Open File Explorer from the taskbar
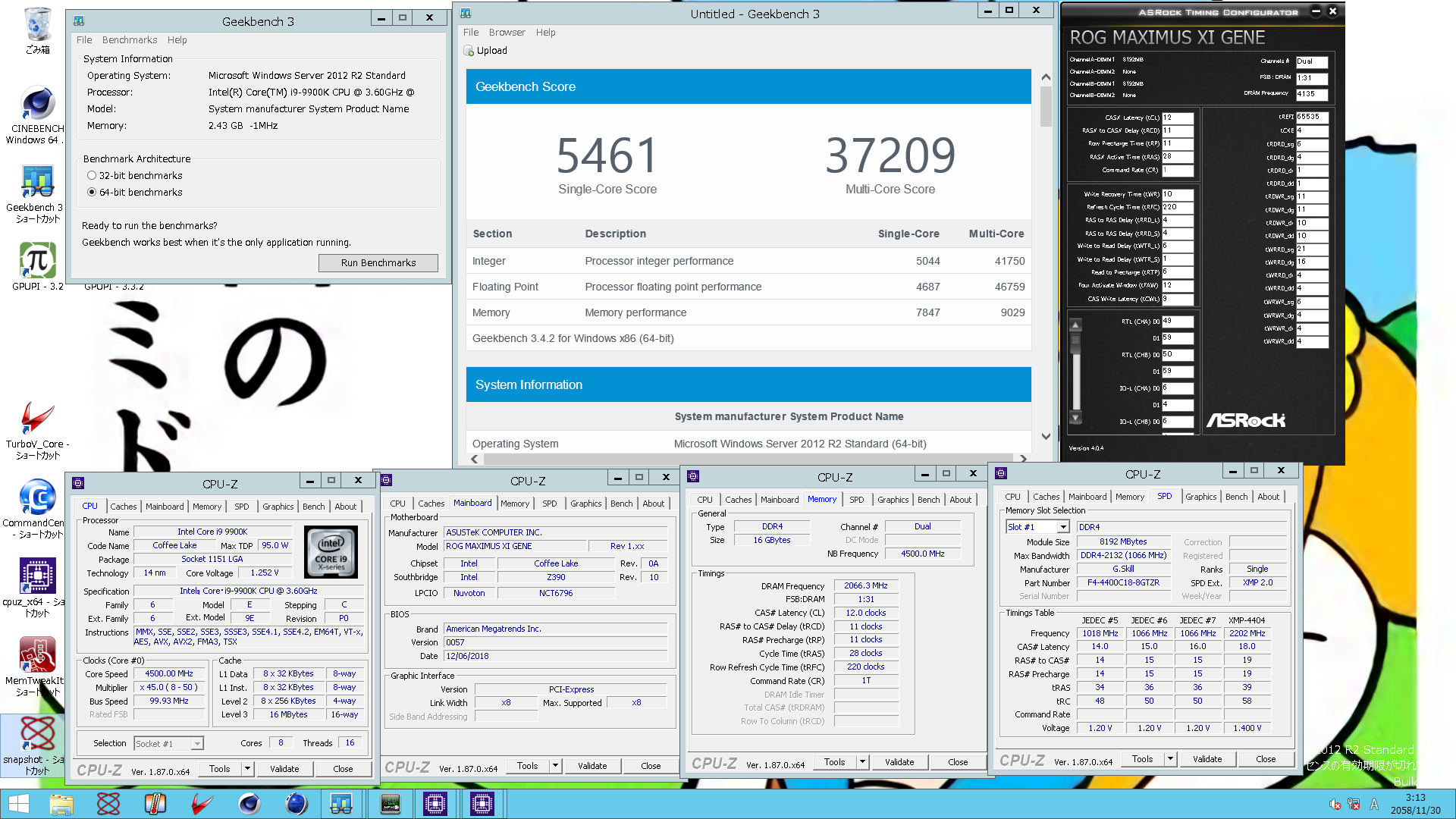This screenshot has width=1456, height=819. [x=61, y=804]
